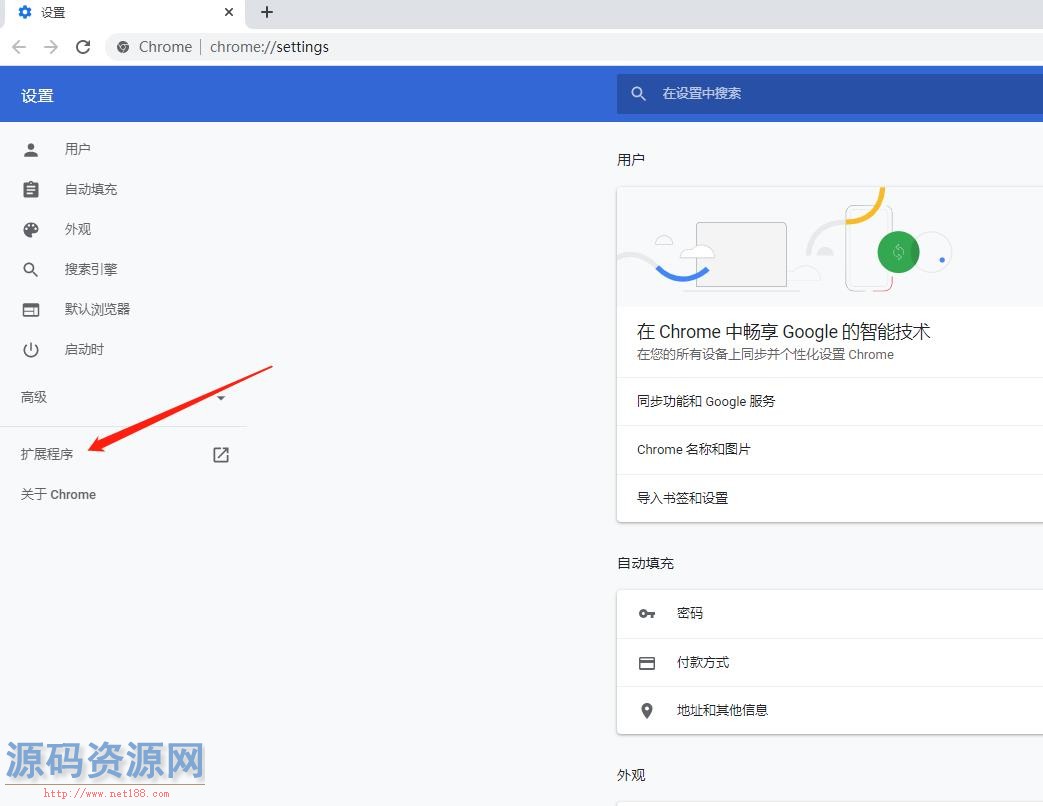Click the dropdown arrow next to 高级
Viewport: 1043px width, 806px height.
pos(221,398)
